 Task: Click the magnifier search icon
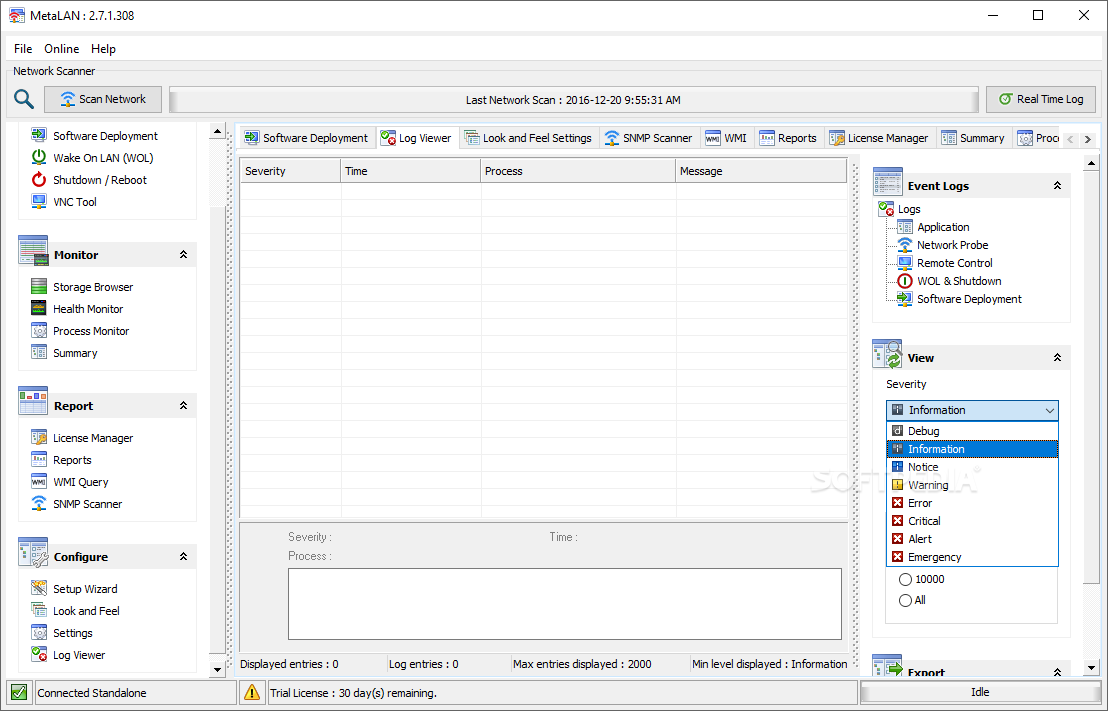24,99
